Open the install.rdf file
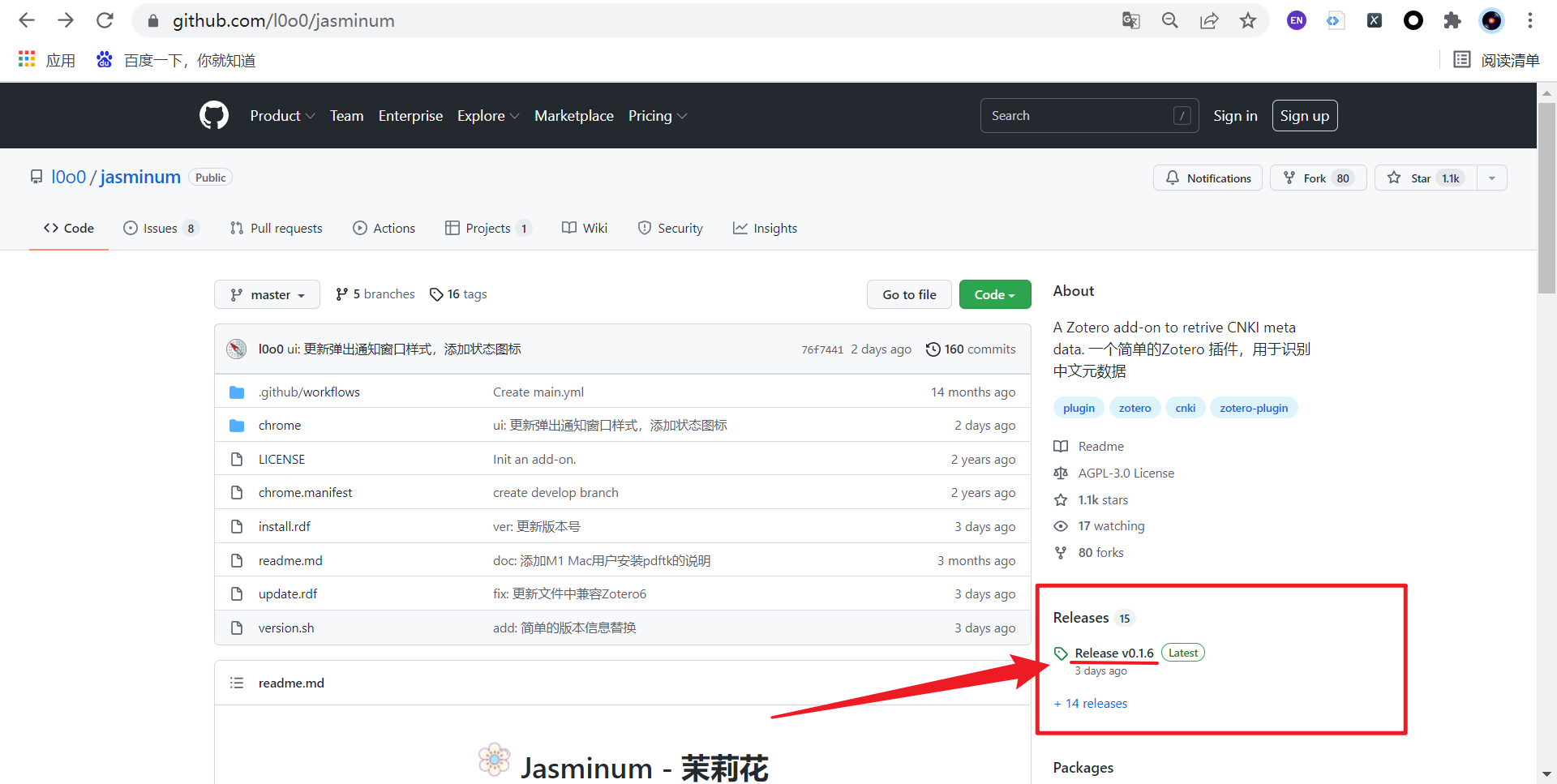Viewport: 1557px width, 784px height. click(x=284, y=526)
